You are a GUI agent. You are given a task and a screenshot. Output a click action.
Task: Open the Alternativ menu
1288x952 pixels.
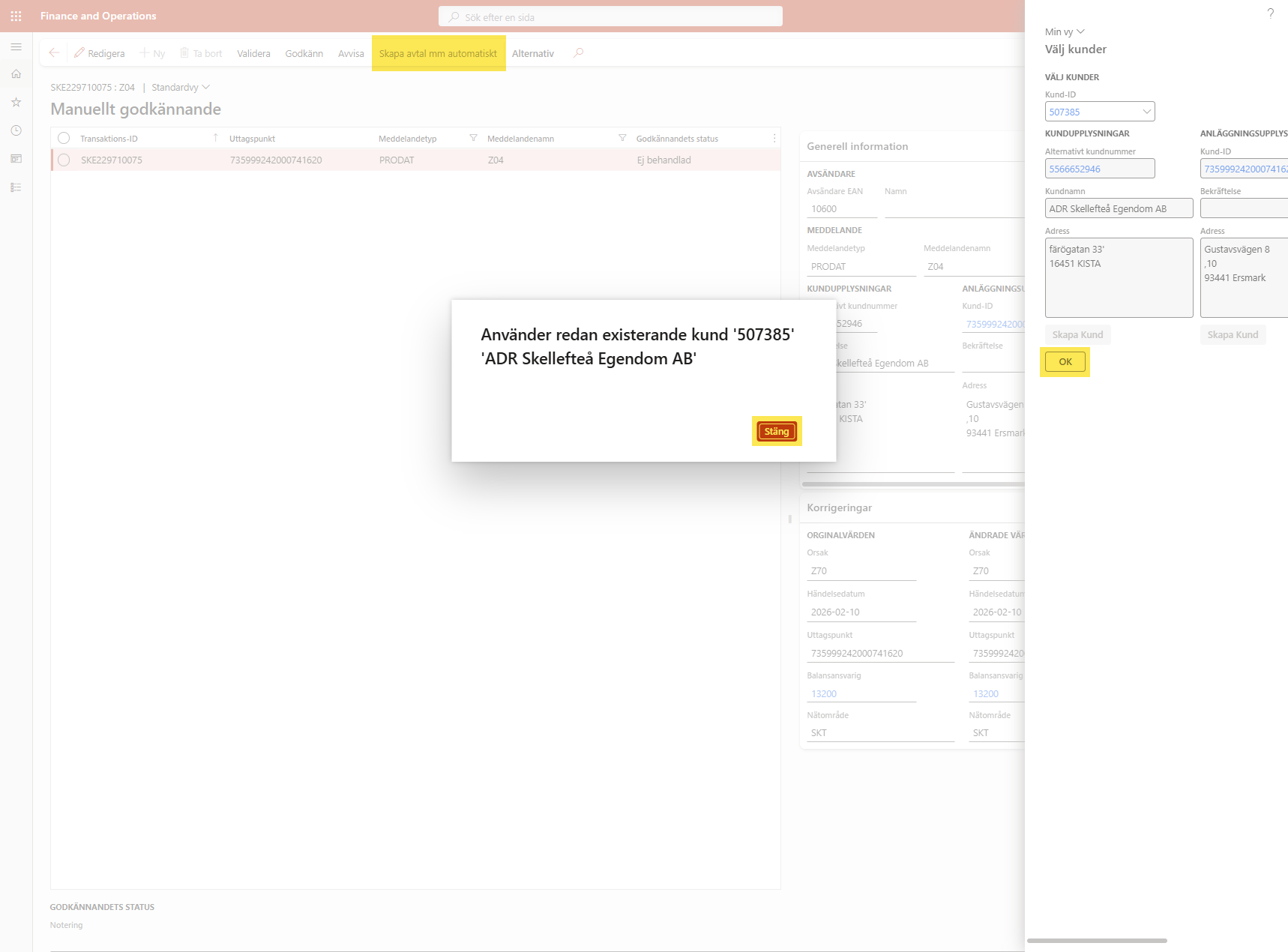point(532,53)
